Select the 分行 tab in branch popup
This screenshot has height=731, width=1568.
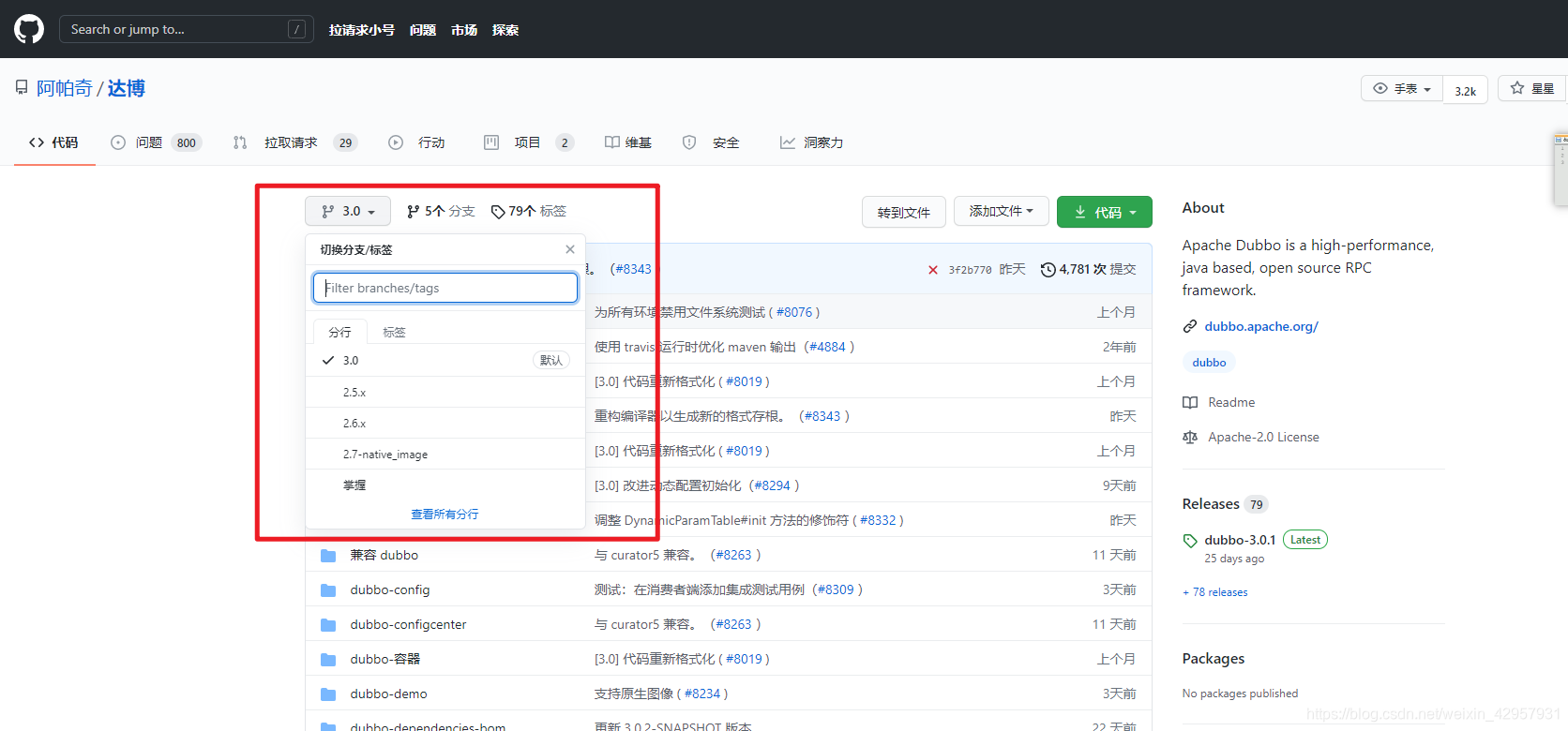pyautogui.click(x=339, y=332)
